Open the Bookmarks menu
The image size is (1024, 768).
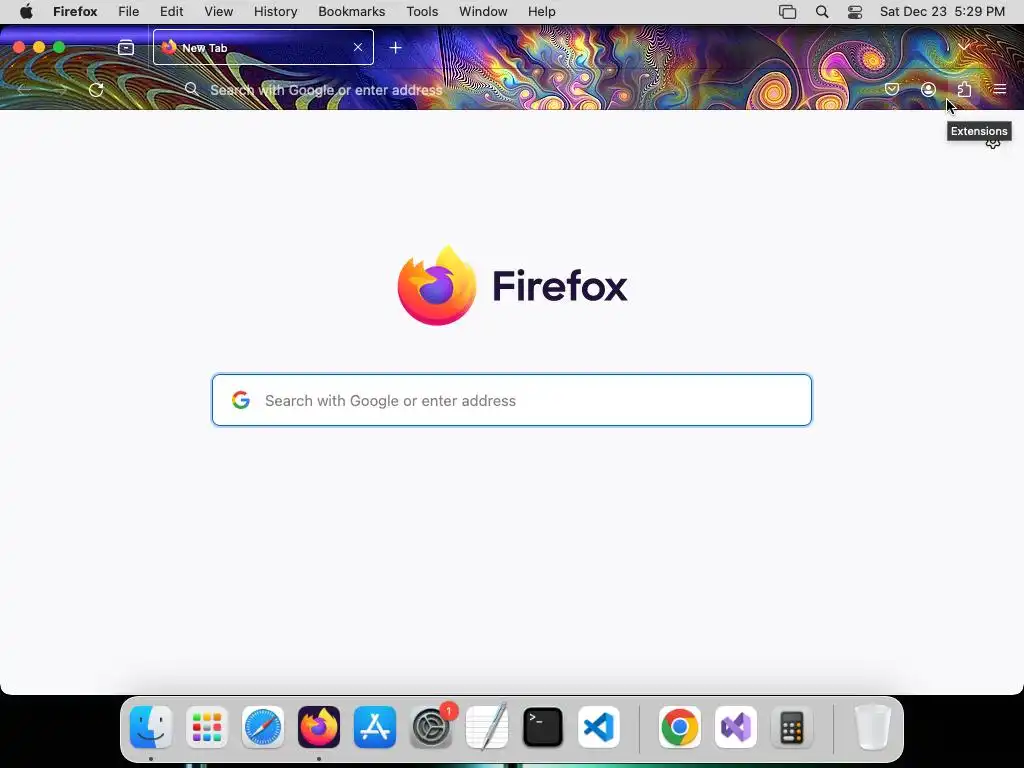tap(351, 12)
